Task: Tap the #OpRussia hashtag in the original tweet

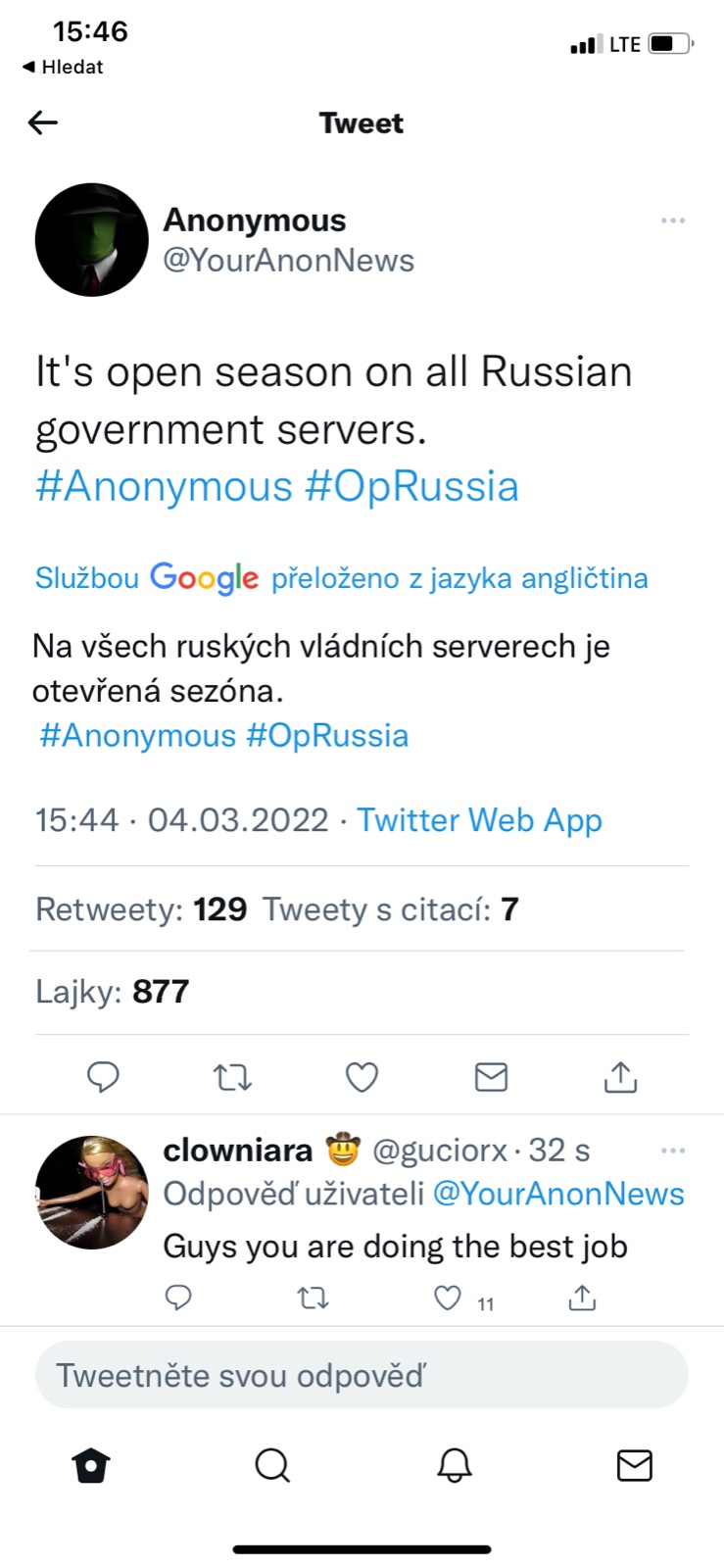Action: 411,486
